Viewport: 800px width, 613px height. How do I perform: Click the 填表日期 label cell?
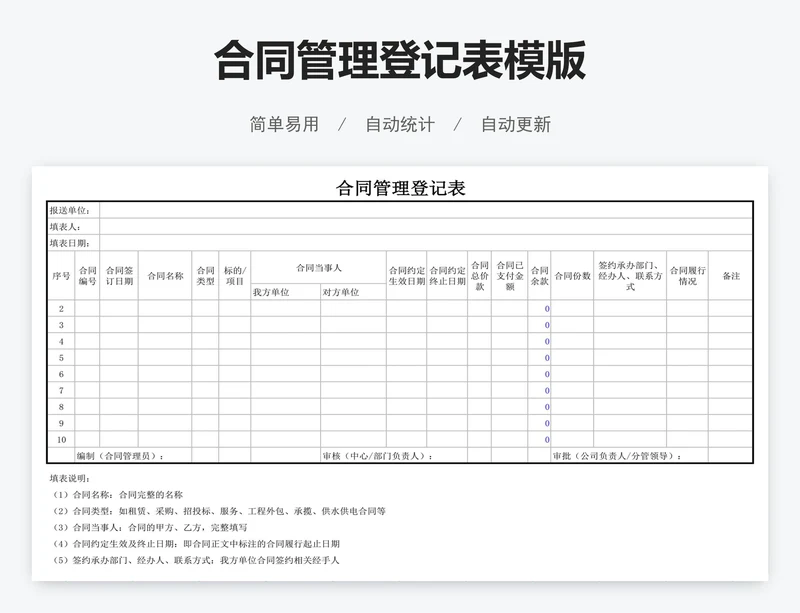click(x=73, y=243)
